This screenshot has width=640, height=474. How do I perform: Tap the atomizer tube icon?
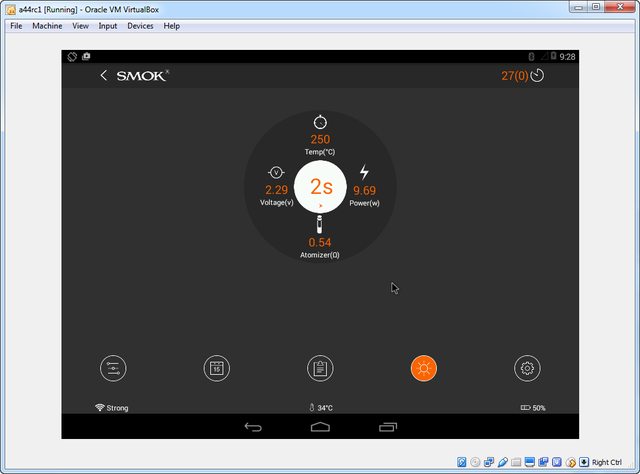[x=320, y=224]
